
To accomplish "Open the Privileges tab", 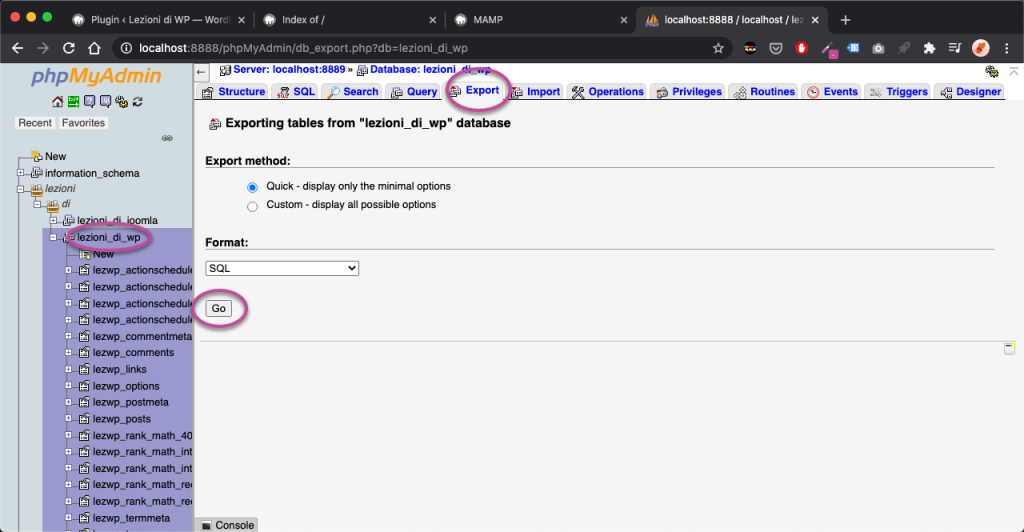I will (689, 92).
